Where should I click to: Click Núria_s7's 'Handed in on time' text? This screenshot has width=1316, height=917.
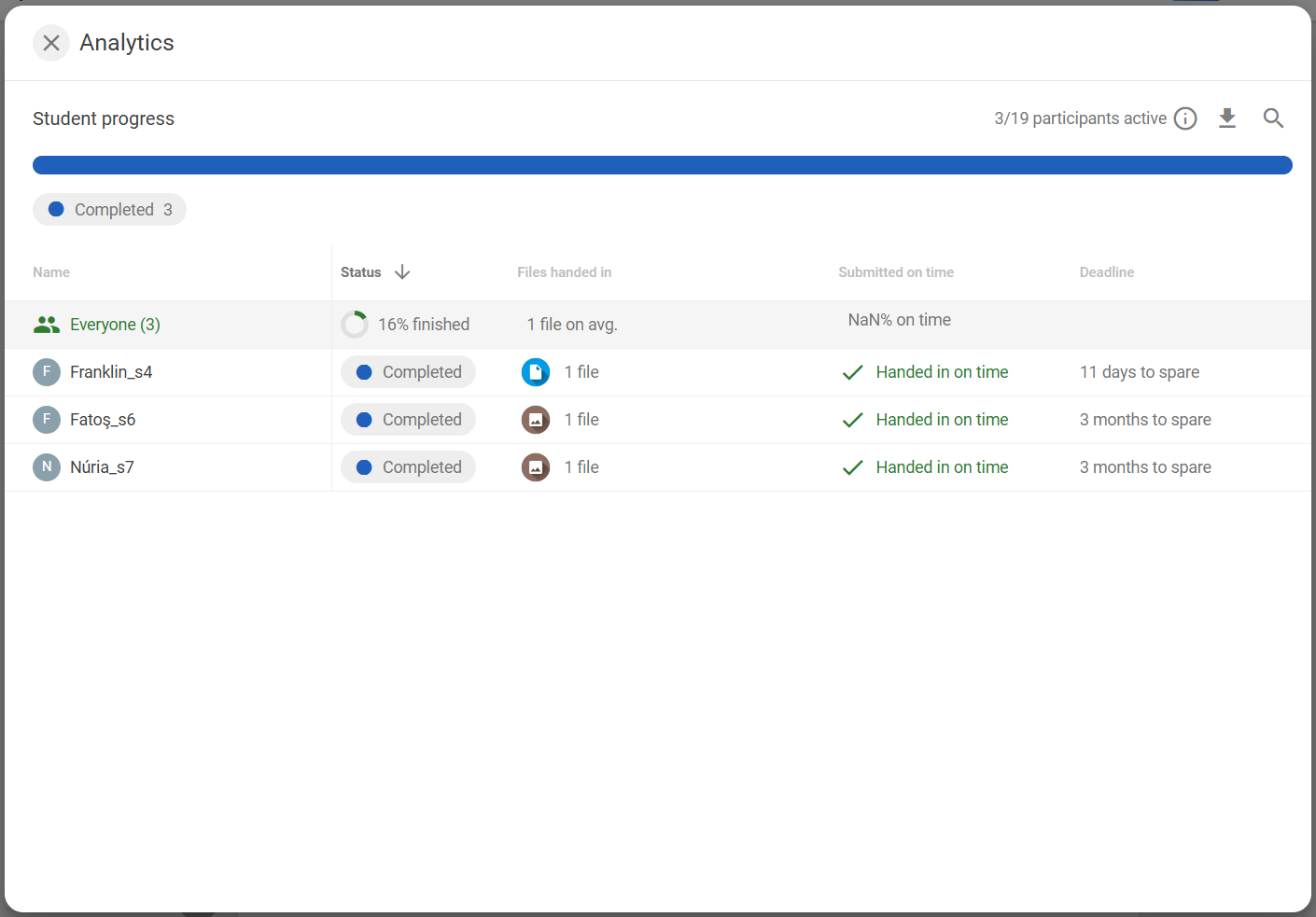(942, 467)
